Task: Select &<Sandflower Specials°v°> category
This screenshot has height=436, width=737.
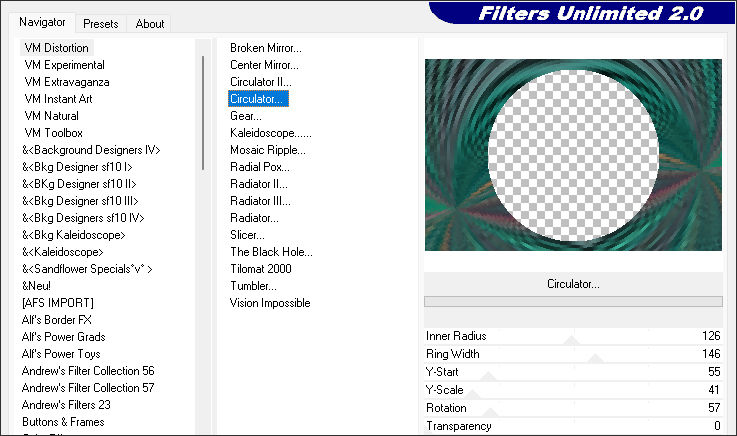Action: (87, 269)
